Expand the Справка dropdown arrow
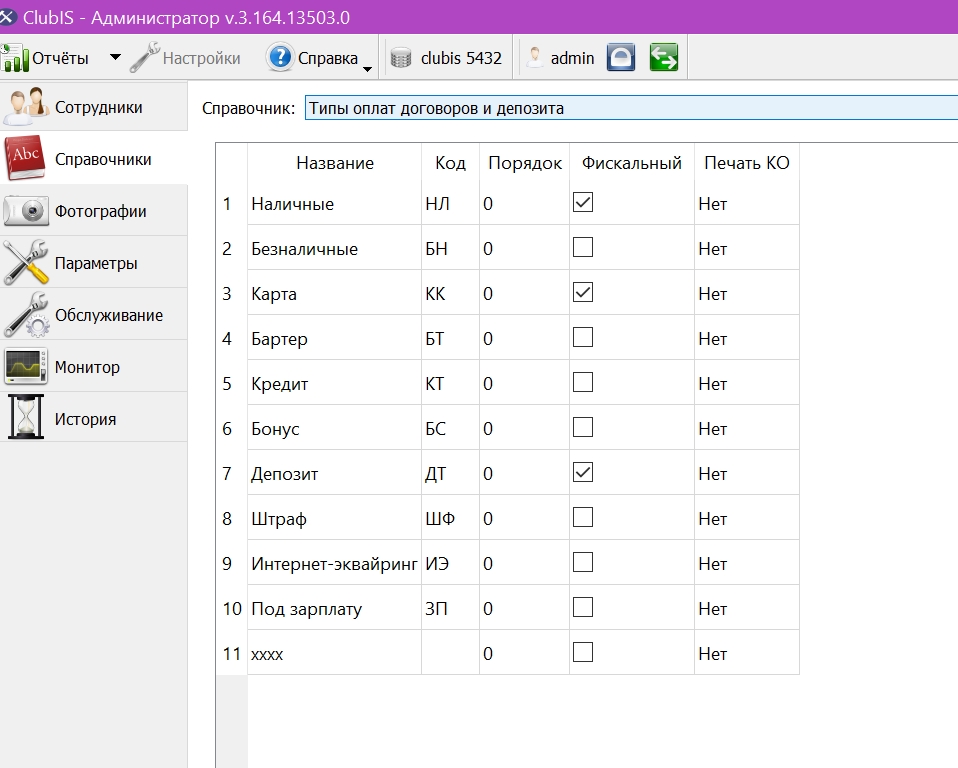The width and height of the screenshot is (958, 768). tap(367, 69)
